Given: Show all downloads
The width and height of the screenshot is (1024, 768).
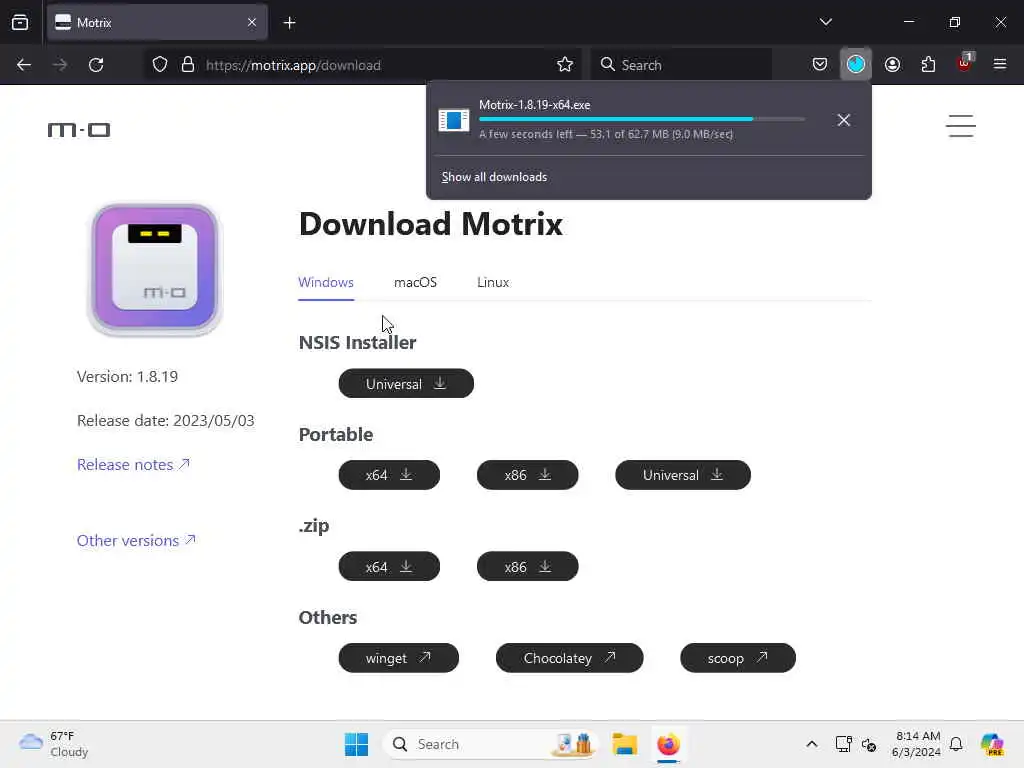Looking at the screenshot, I should click(x=494, y=177).
